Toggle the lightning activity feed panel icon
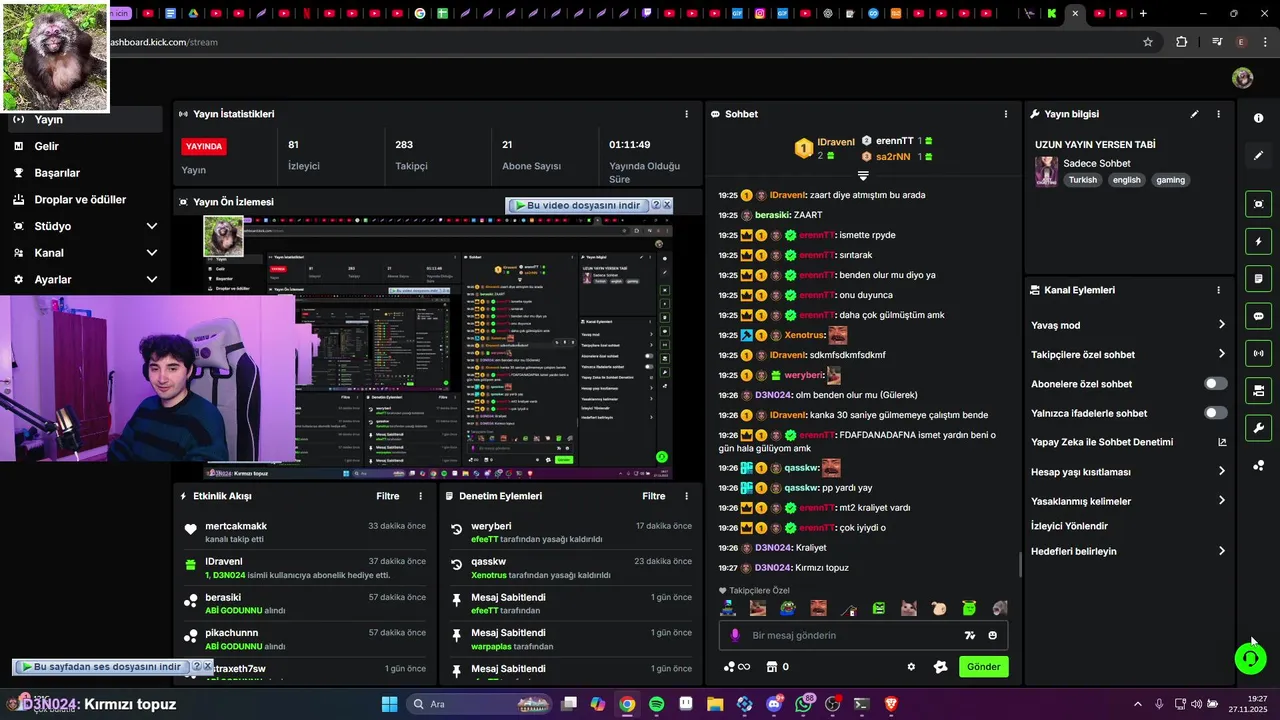Viewport: 1280px width, 720px height. 1258,241
